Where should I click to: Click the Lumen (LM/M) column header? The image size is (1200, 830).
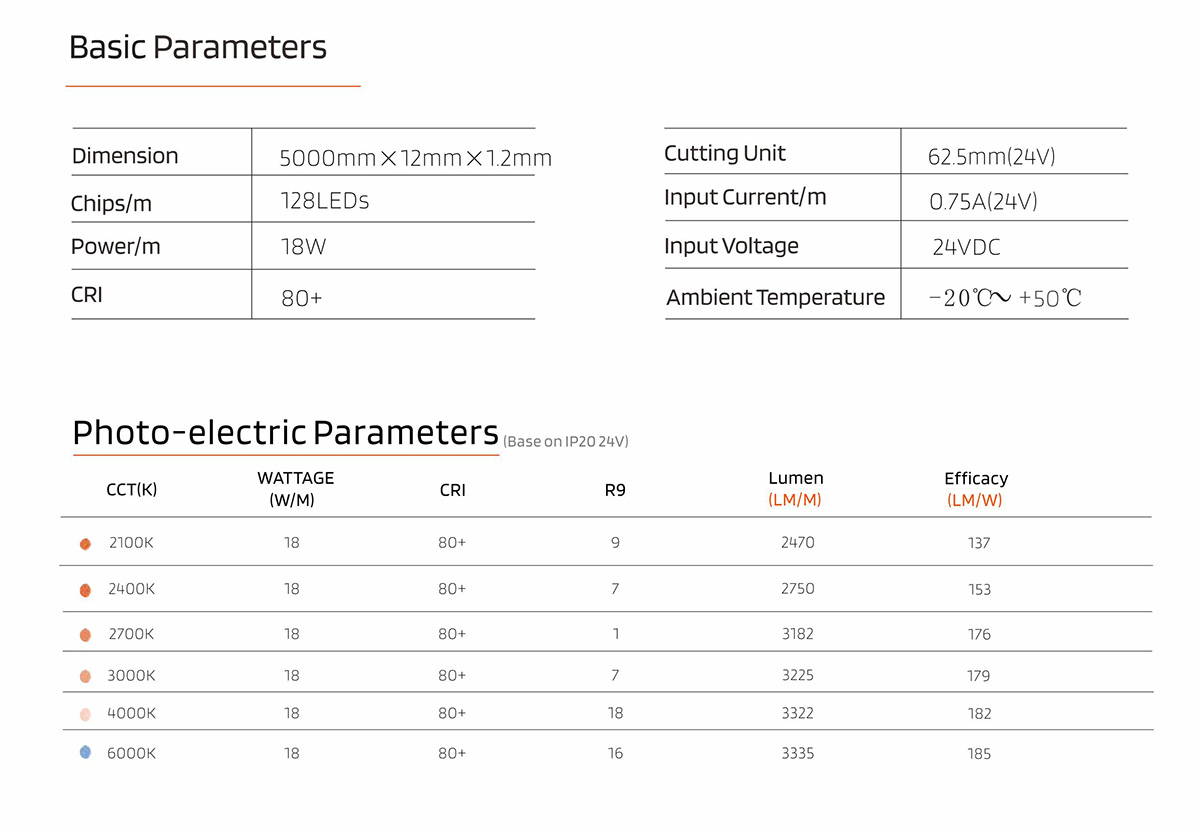[x=796, y=489]
